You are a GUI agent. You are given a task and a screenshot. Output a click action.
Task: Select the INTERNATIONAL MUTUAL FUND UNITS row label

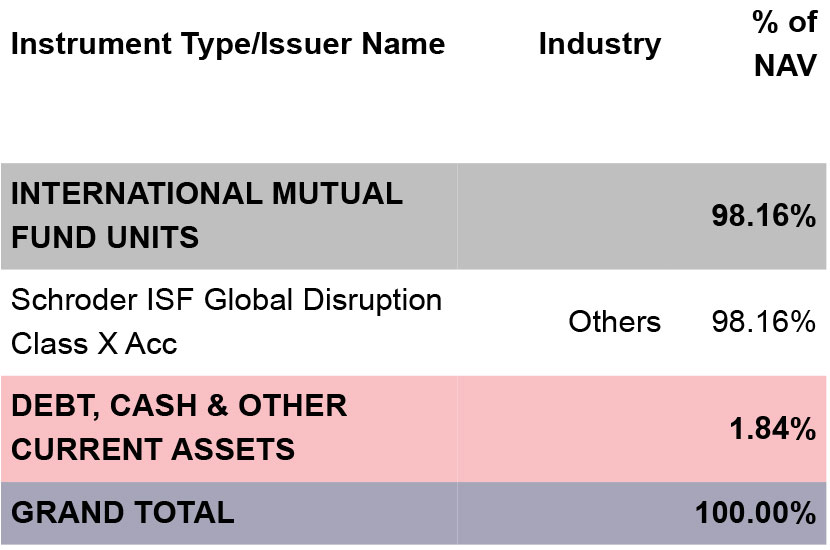point(207,215)
